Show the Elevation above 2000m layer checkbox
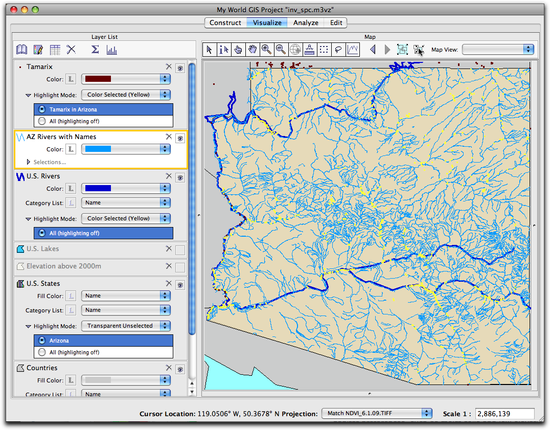550x430 pixels. pos(180,268)
